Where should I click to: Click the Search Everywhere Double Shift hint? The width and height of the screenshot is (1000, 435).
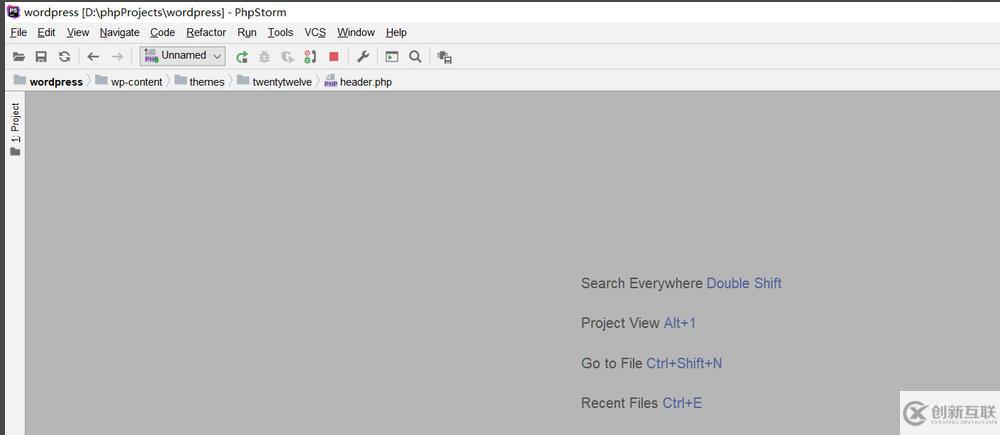(681, 283)
